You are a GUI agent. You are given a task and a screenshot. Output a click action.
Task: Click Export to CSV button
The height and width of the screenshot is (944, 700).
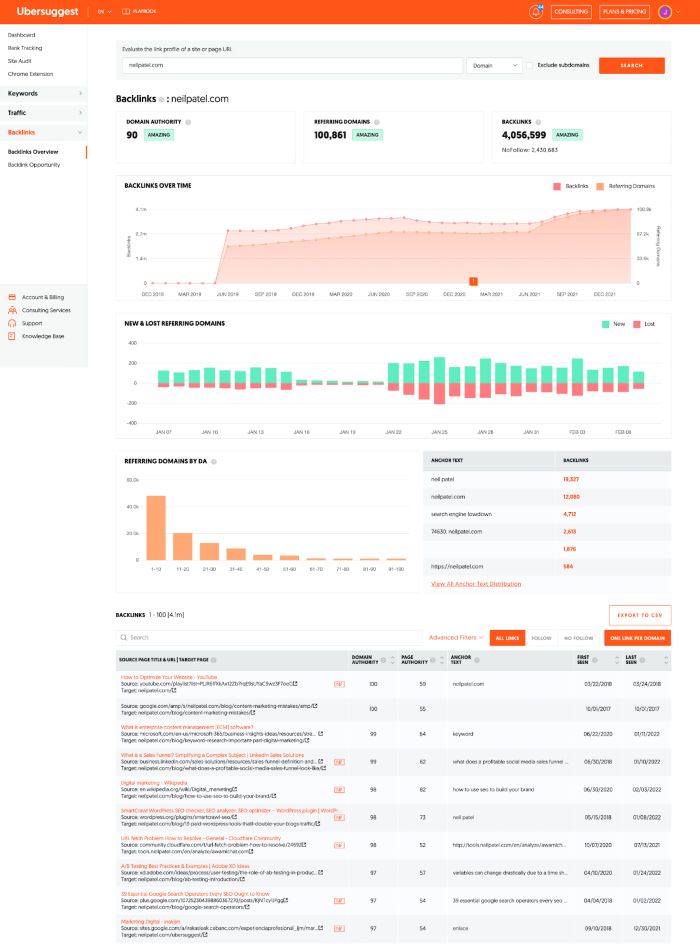click(x=640, y=615)
